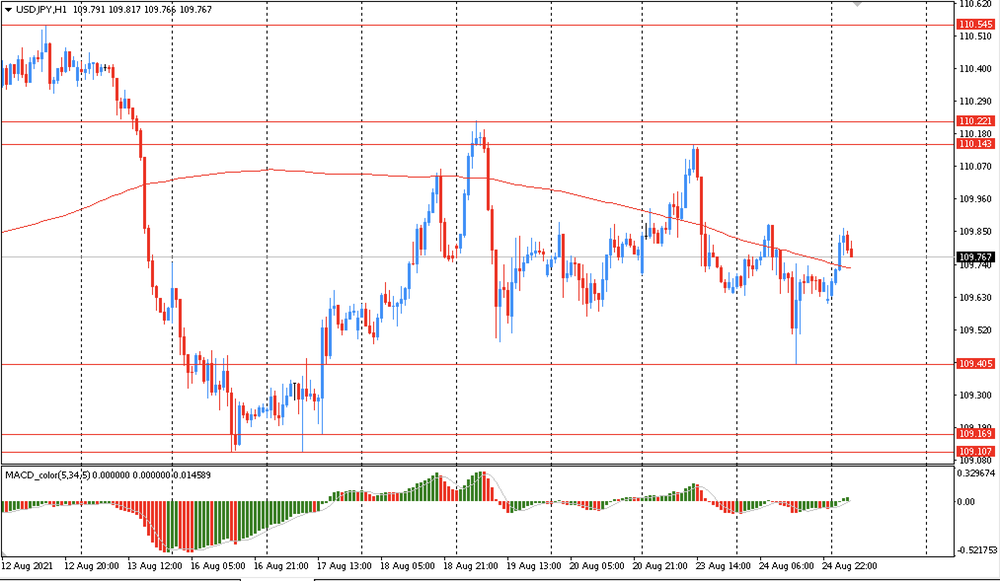The width and height of the screenshot is (1000, 581).
Task: Click the 19 Aug 13:00 time label
Action: 534,566
